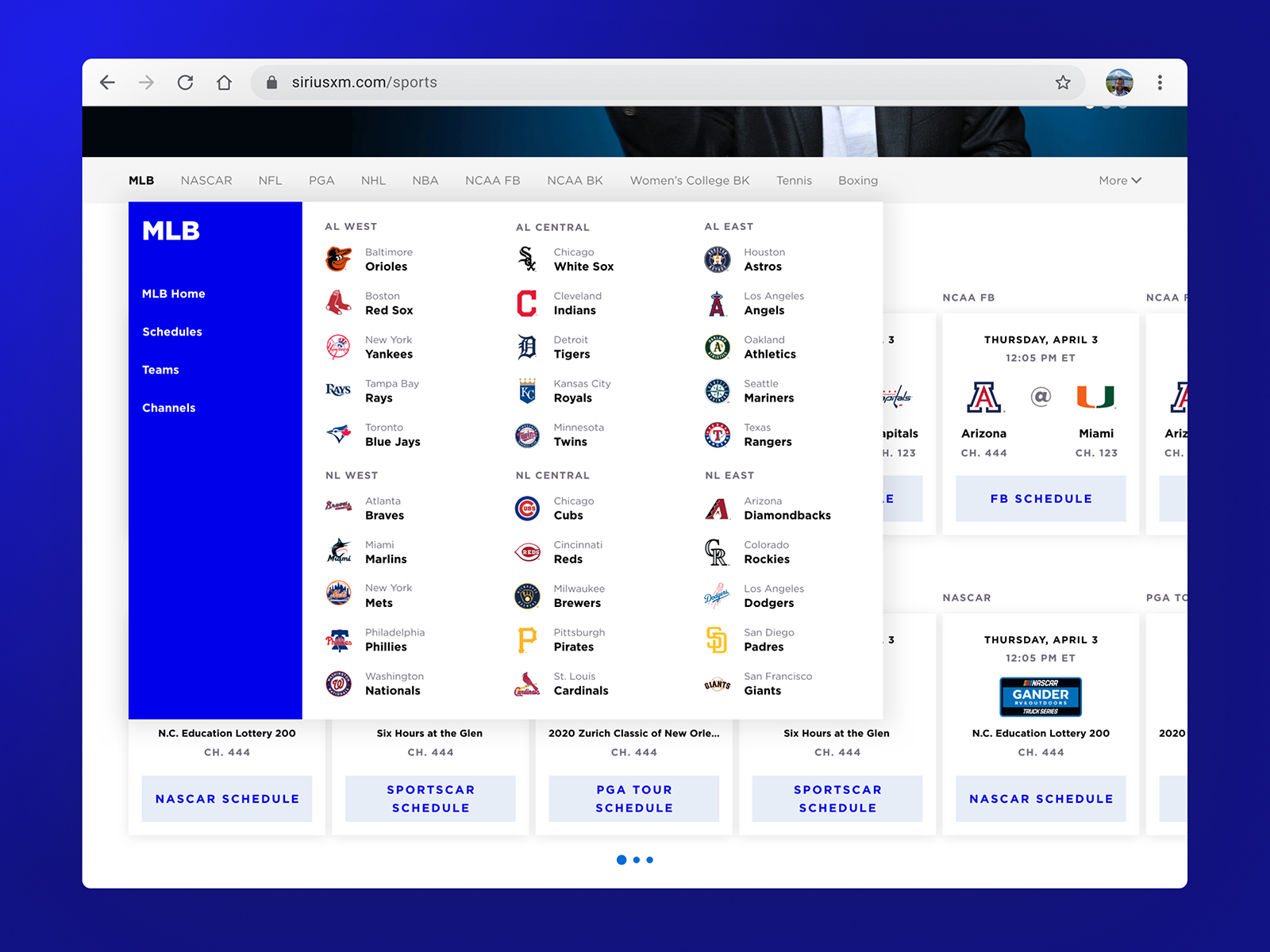Viewport: 1270px width, 952px height.
Task: Select the PGA tab
Action: pos(321,180)
